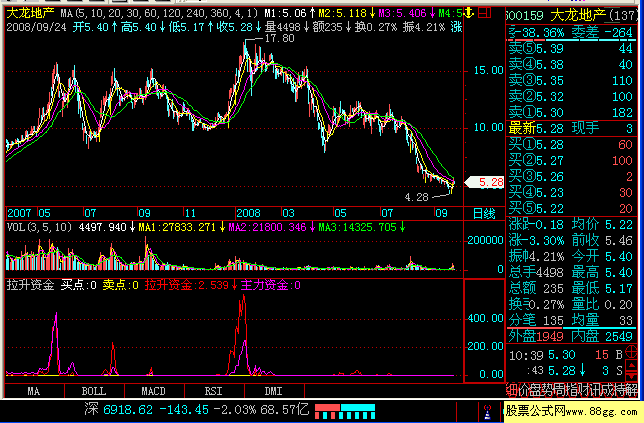Select the 买② 5.27 bid row

click(x=571, y=161)
